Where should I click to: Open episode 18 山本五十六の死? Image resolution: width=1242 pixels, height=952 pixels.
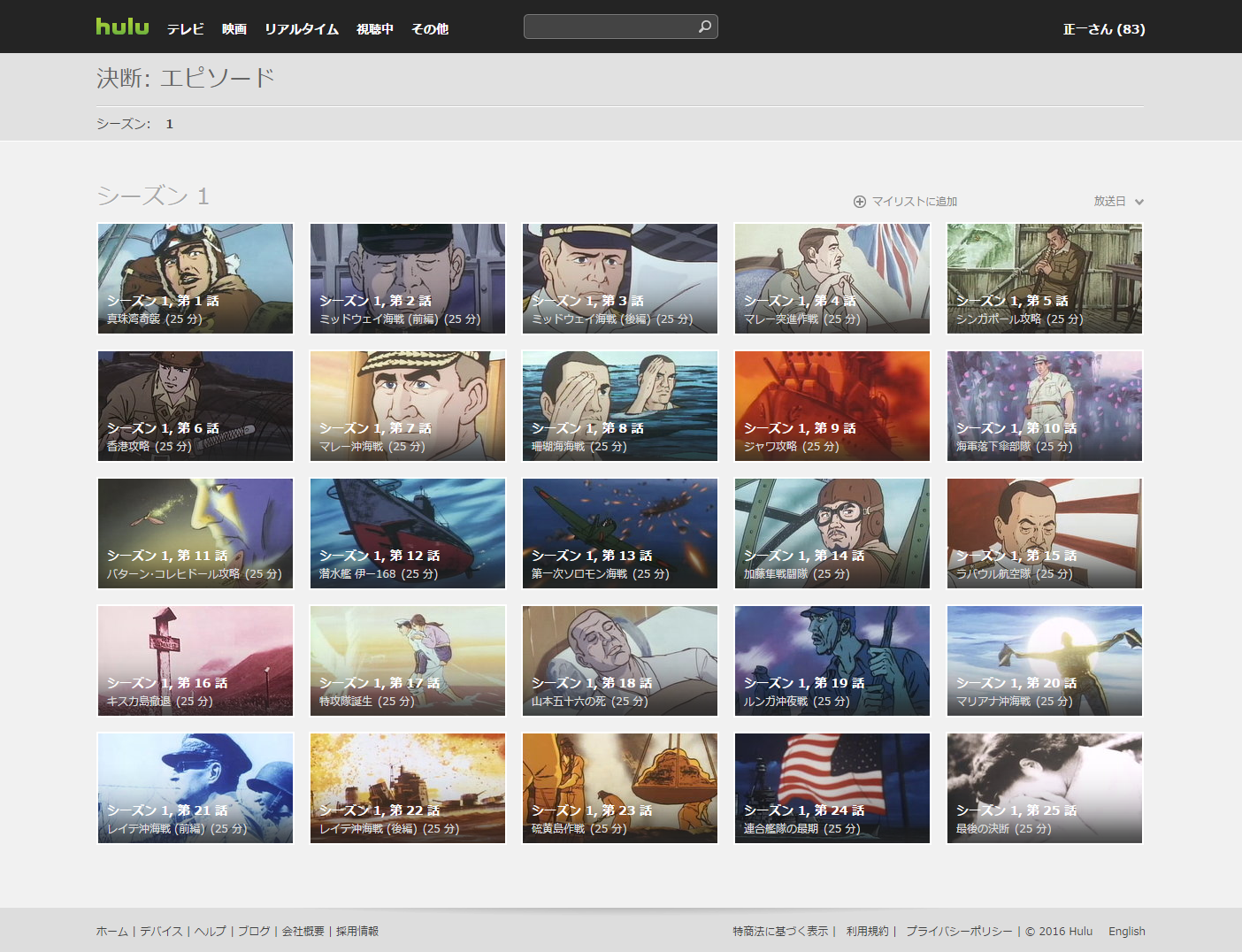pyautogui.click(x=620, y=661)
